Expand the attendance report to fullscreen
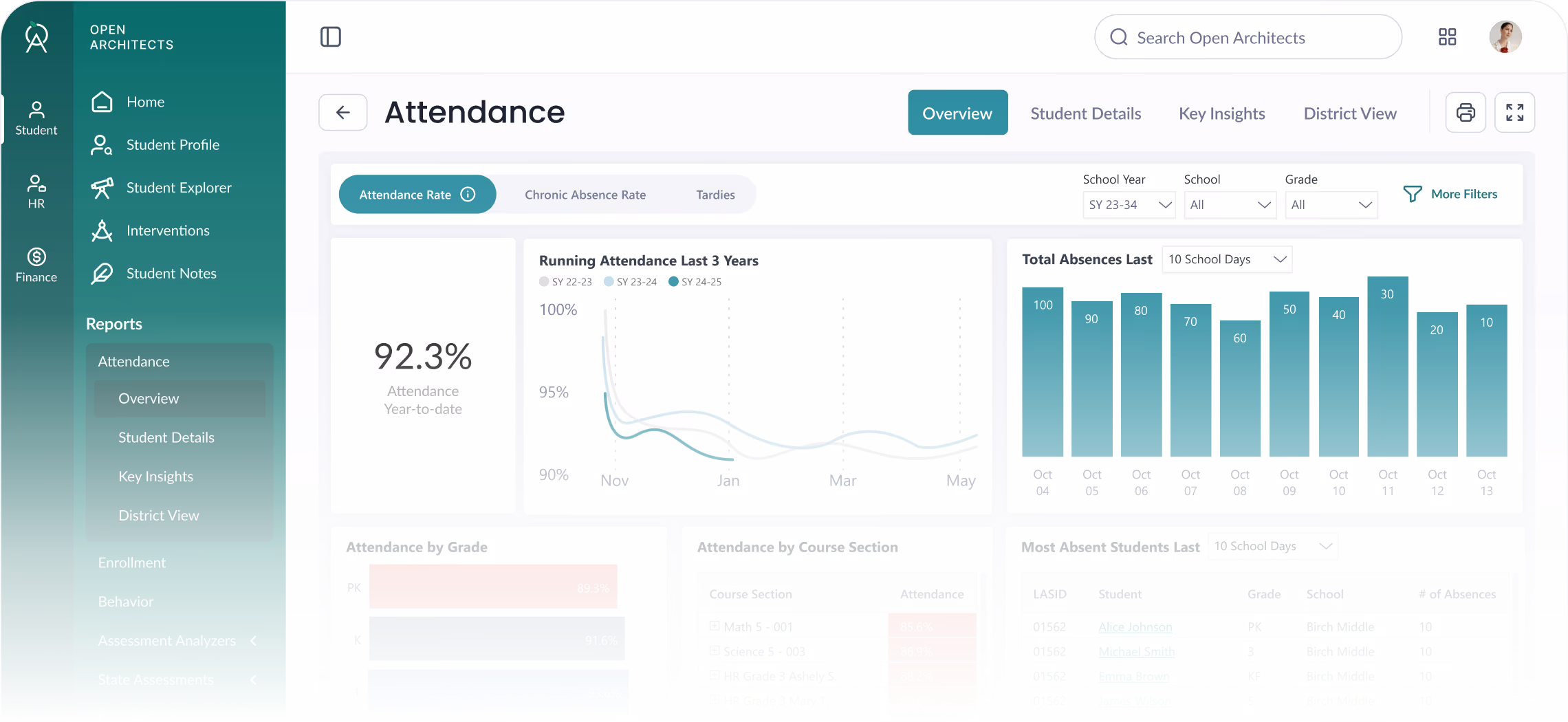This screenshot has width=1568, height=722. pyautogui.click(x=1514, y=112)
